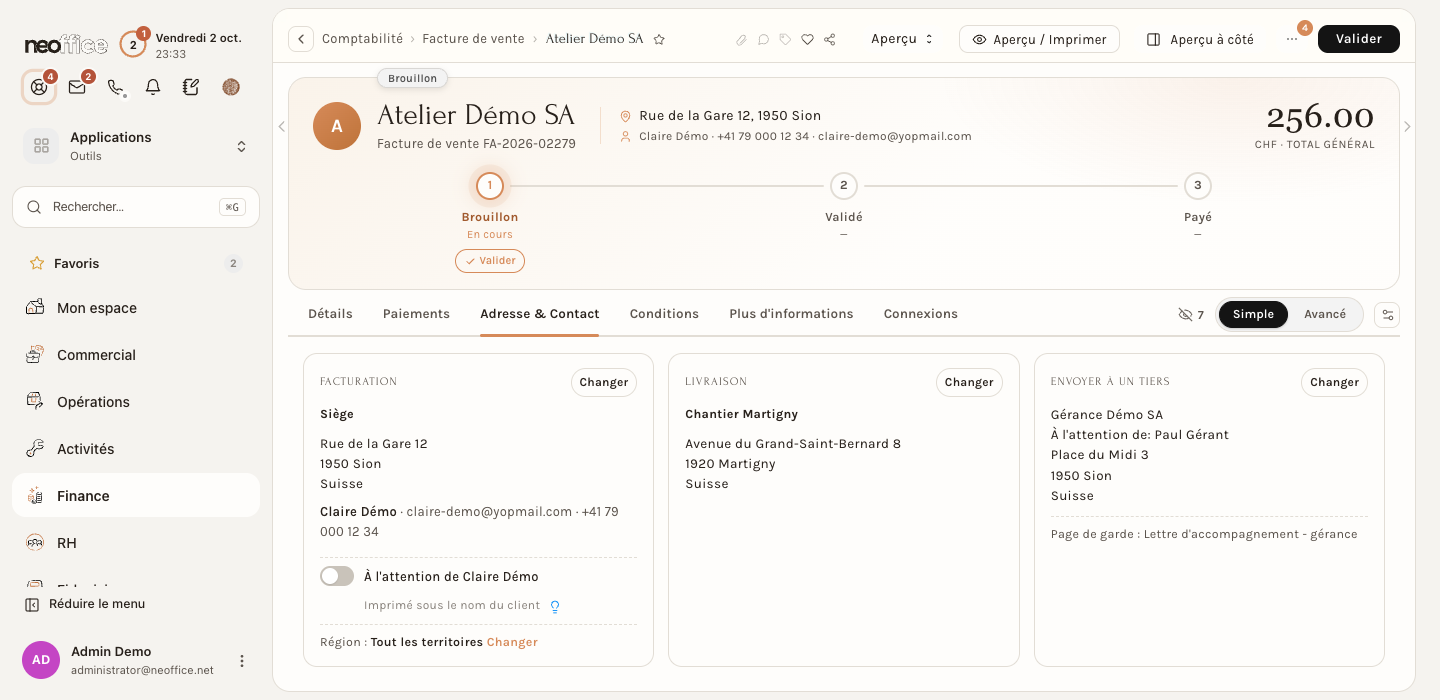Image resolution: width=1440 pixels, height=700 pixels.
Task: Click the Comptabilité breadcrumb
Action: coord(362,39)
